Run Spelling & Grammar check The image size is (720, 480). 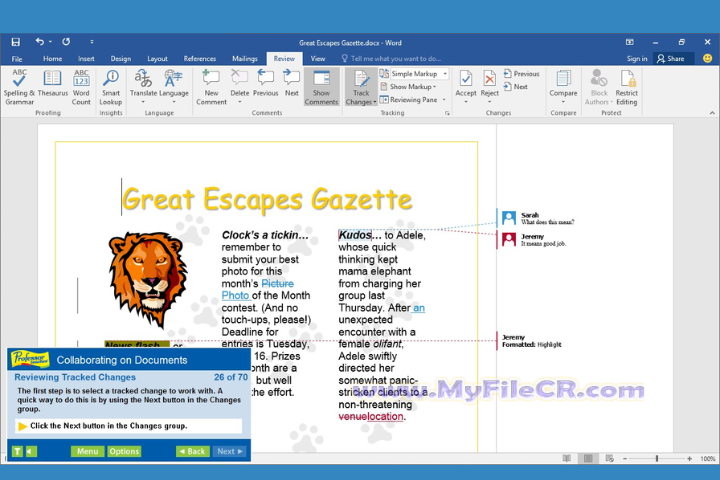click(x=19, y=87)
